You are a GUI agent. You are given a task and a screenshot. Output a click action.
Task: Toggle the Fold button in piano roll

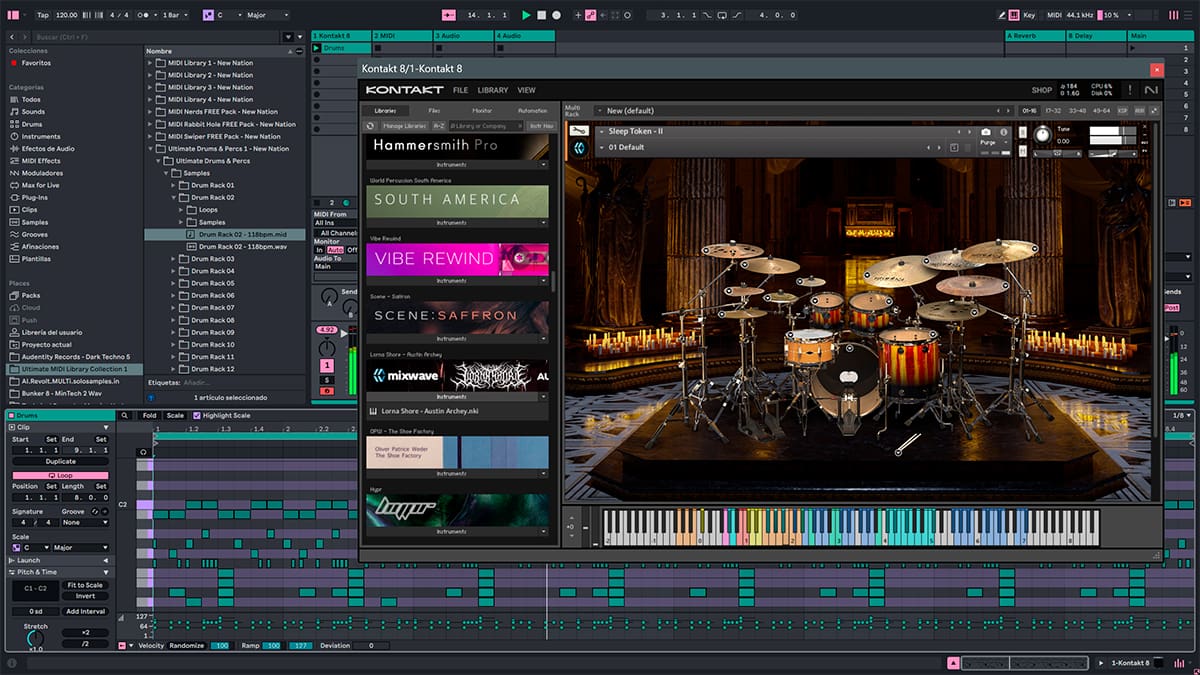tap(149, 415)
